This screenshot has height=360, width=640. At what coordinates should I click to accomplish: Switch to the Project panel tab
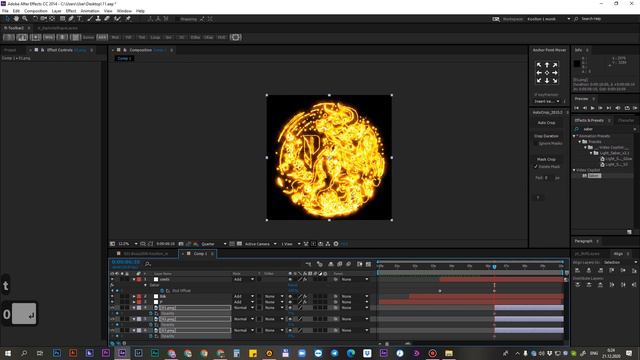[10, 50]
